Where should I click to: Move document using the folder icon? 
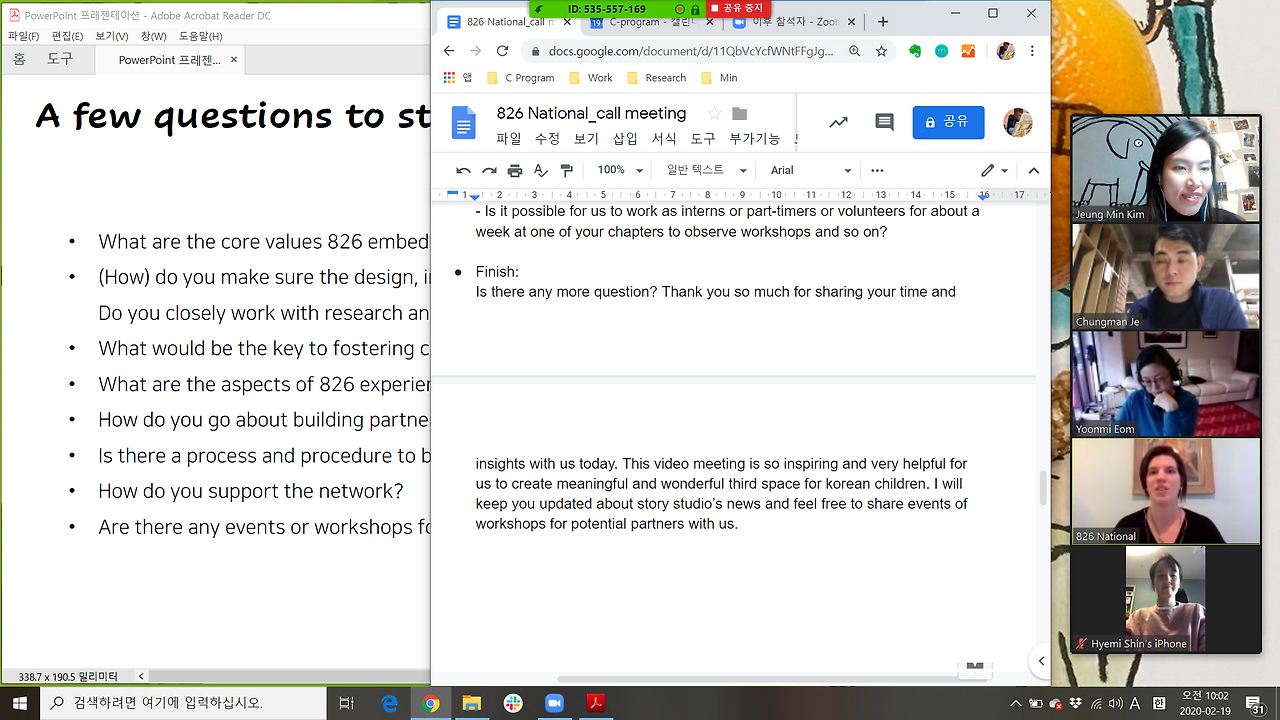(740, 113)
